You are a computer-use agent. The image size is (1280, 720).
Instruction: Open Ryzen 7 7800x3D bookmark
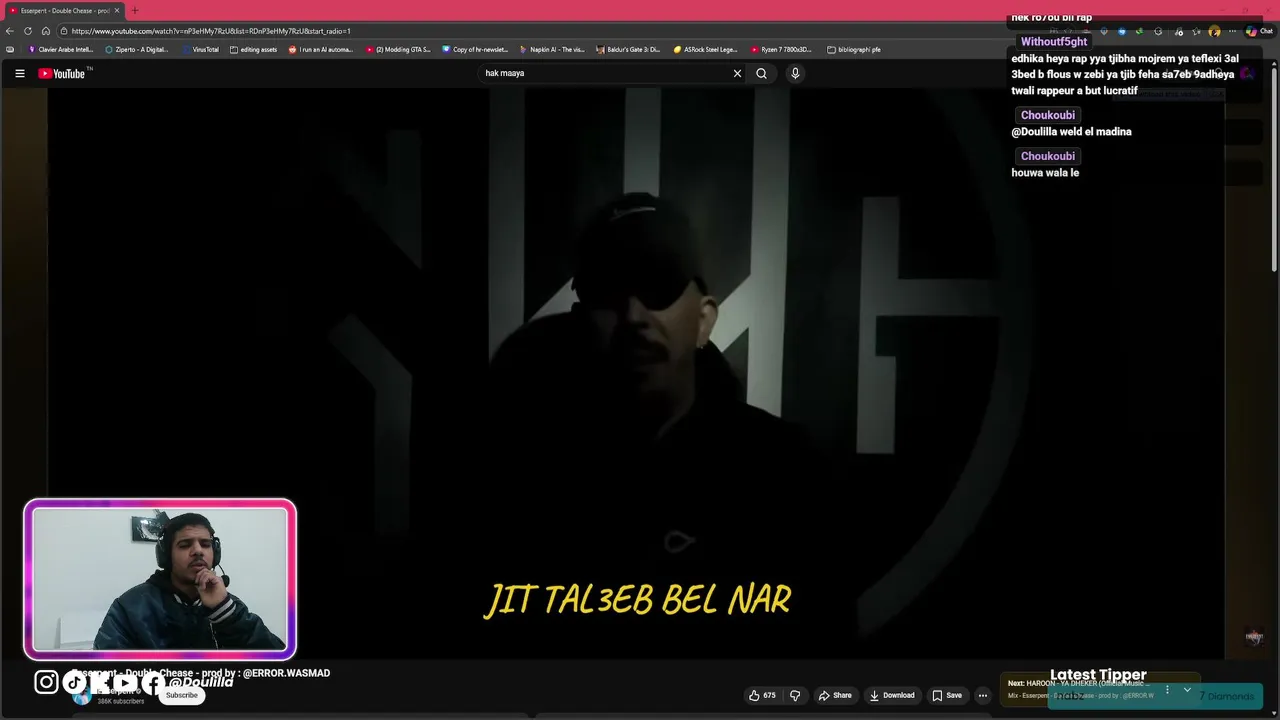(781, 49)
